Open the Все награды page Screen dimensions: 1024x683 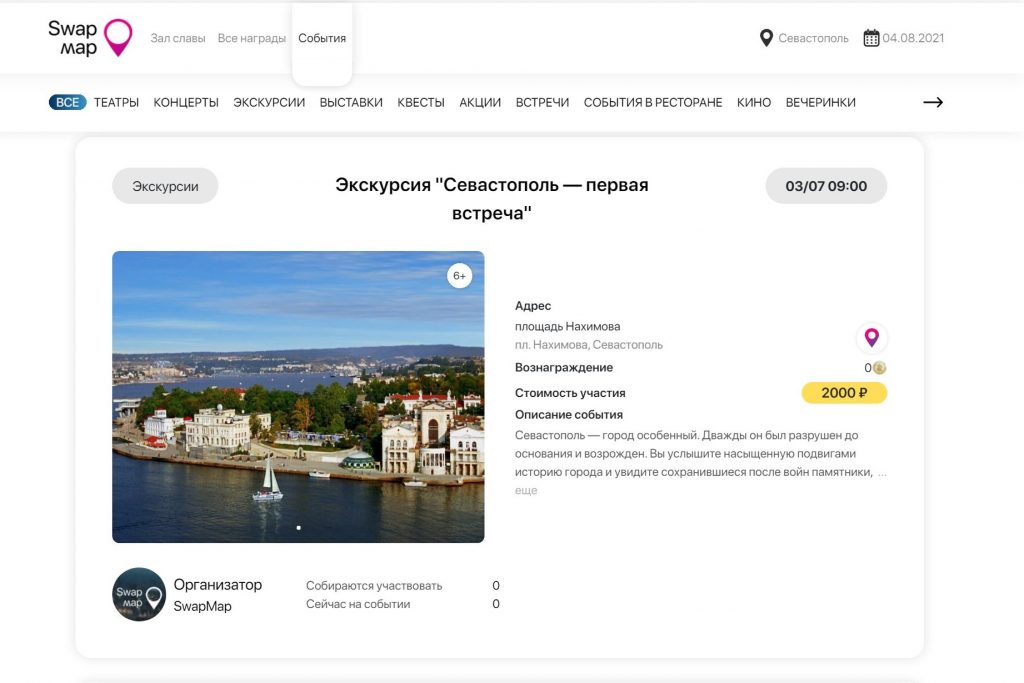(x=251, y=38)
